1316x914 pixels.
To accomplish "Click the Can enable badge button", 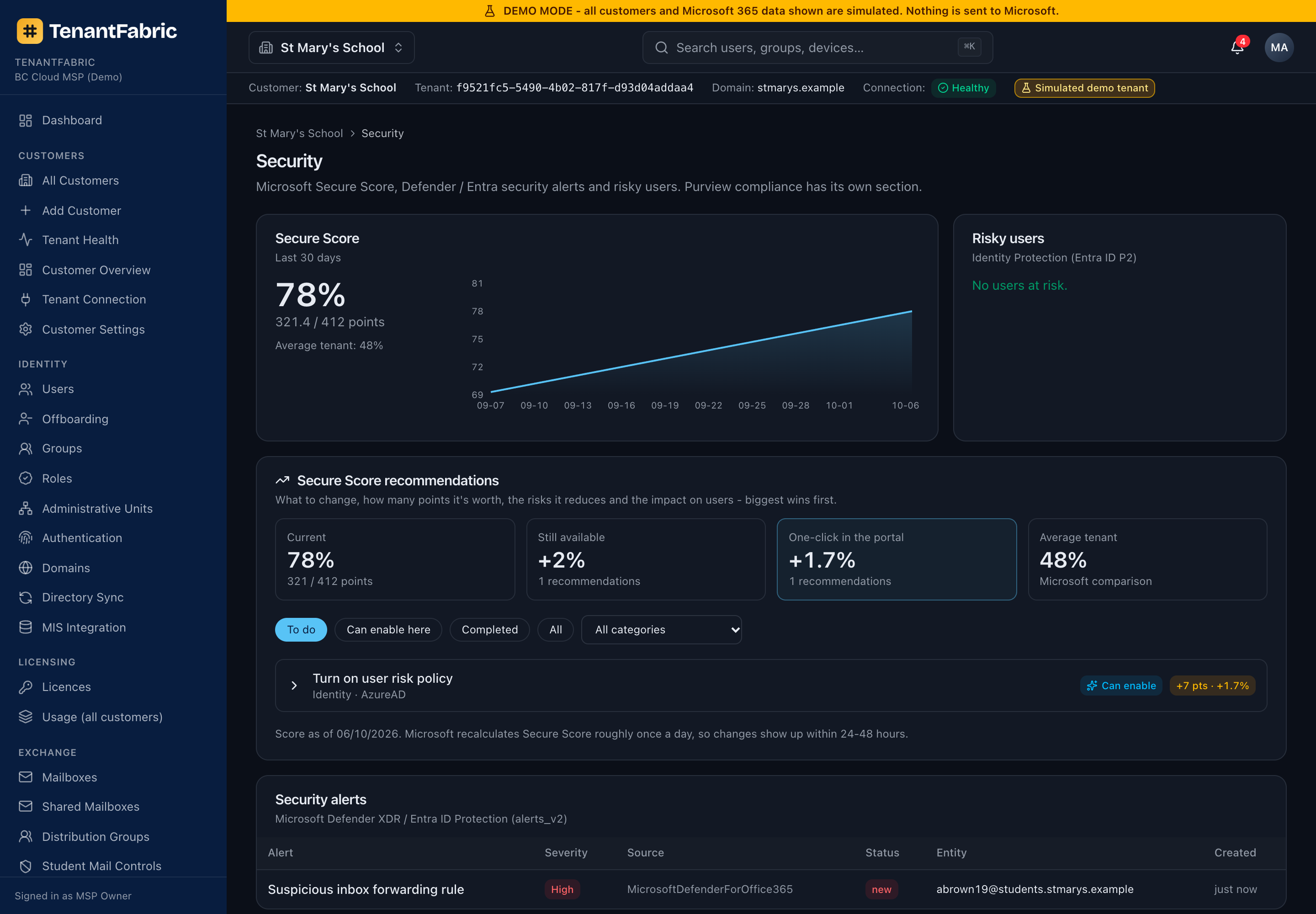I will 1121,685.
